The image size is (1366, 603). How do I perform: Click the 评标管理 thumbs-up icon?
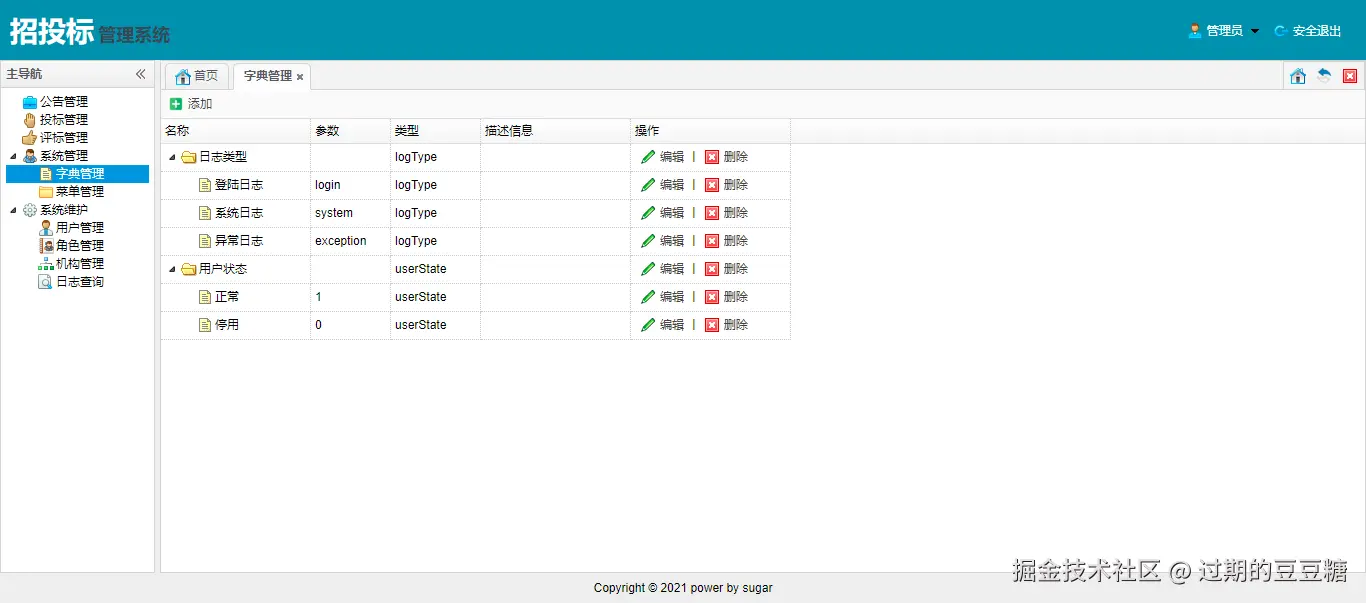pyautogui.click(x=30, y=138)
